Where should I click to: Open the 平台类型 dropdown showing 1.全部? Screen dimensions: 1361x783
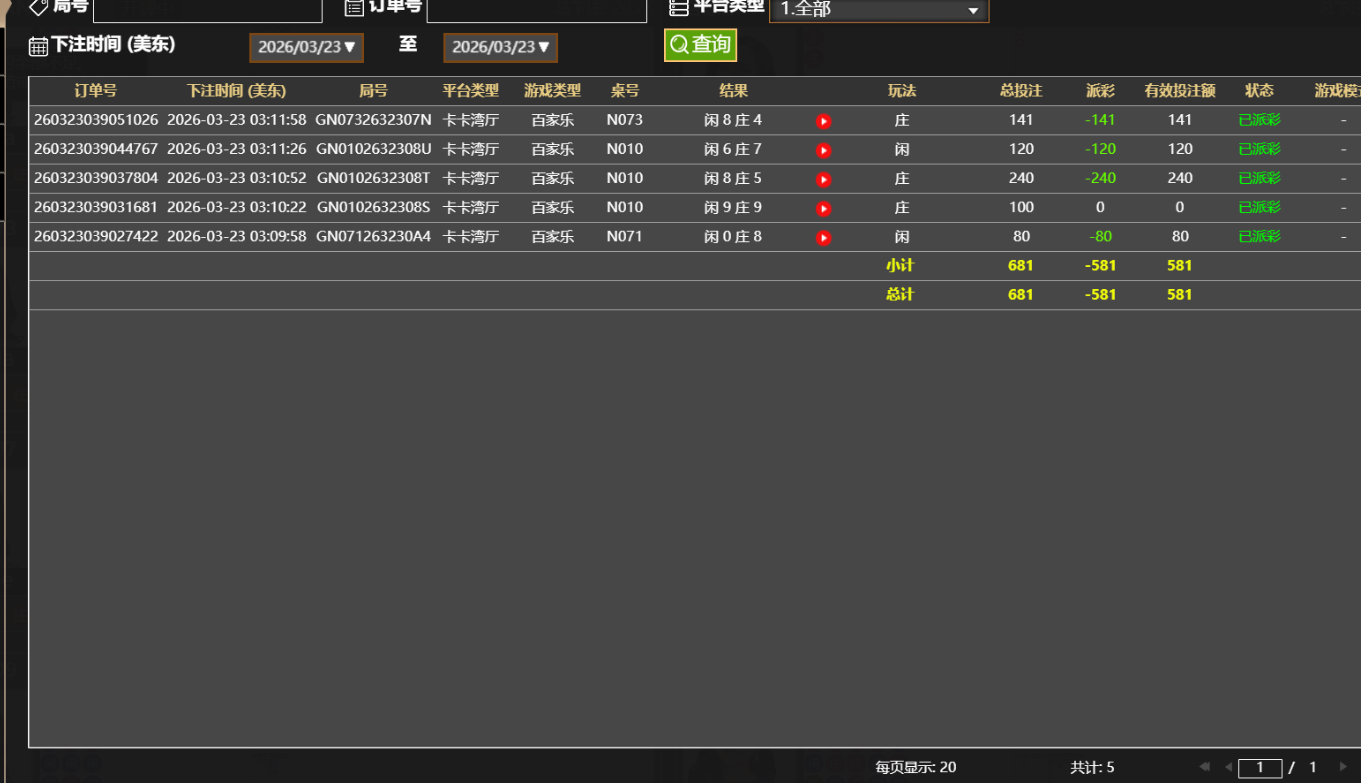878,10
